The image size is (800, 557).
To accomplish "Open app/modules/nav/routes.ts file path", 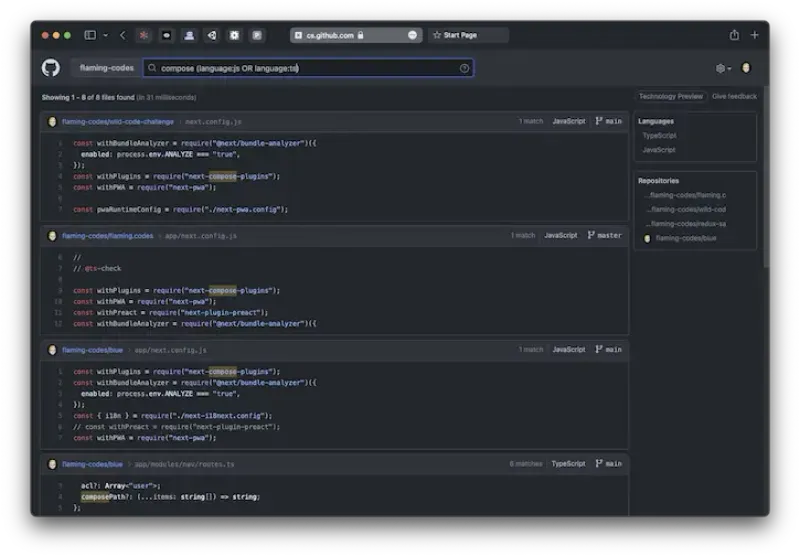I will (184, 465).
